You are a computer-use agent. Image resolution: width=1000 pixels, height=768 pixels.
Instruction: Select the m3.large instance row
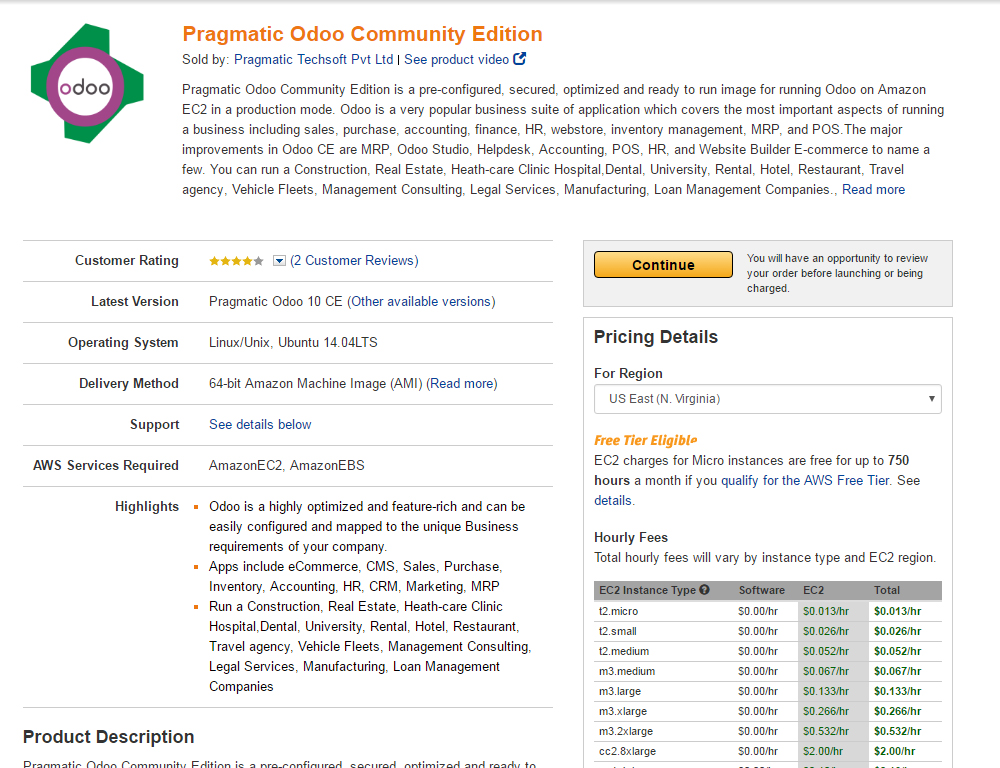tap(768, 691)
